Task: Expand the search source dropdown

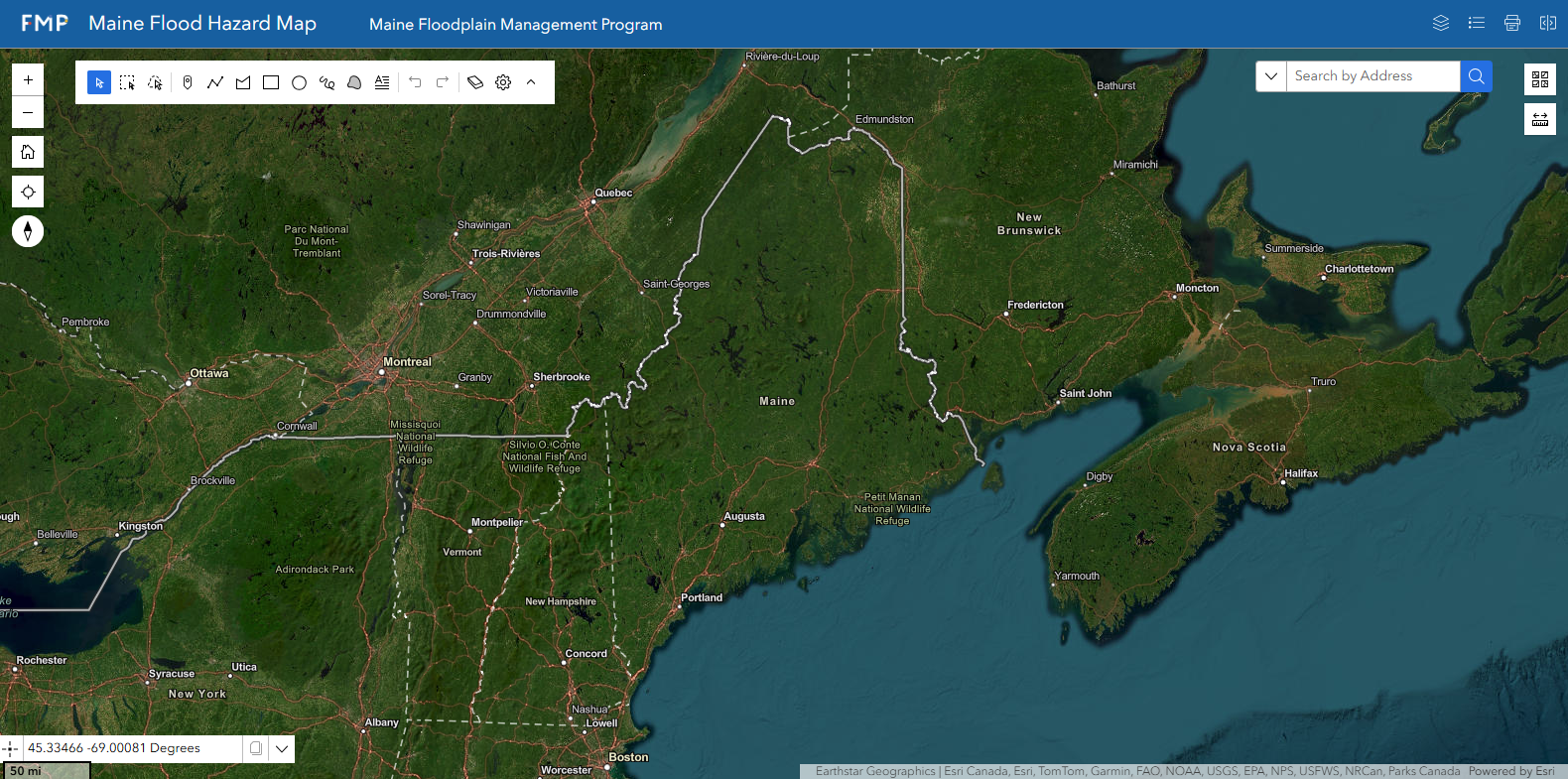Action: coord(1271,76)
